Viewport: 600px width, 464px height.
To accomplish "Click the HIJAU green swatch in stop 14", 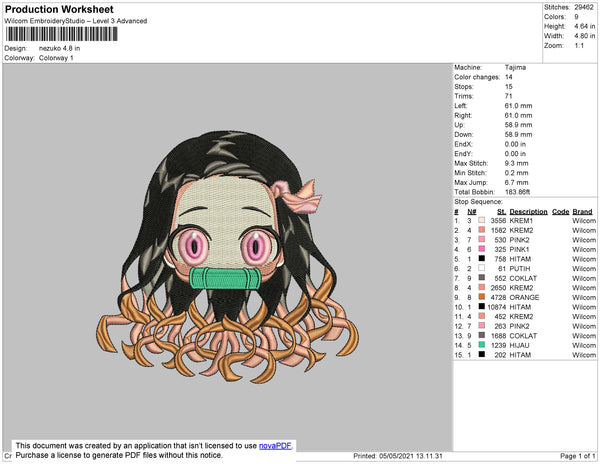I will pos(481,345).
